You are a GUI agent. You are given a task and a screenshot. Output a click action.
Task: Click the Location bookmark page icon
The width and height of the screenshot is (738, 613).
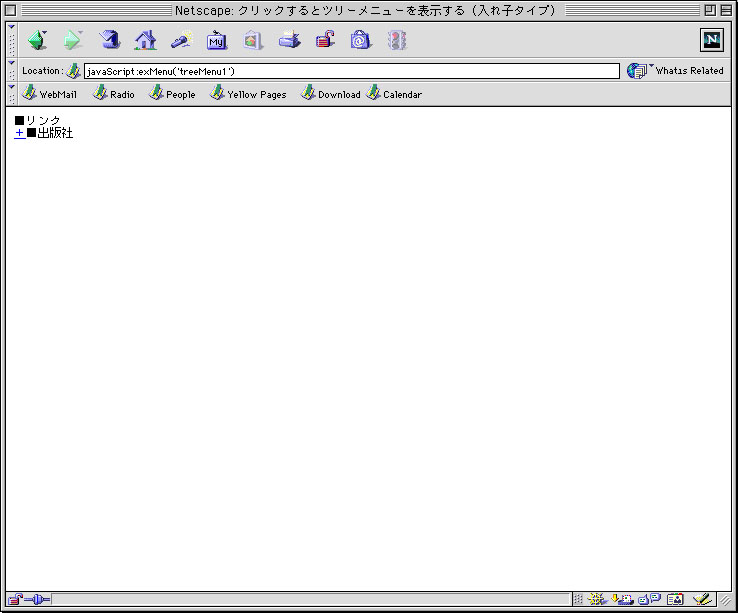[73, 71]
